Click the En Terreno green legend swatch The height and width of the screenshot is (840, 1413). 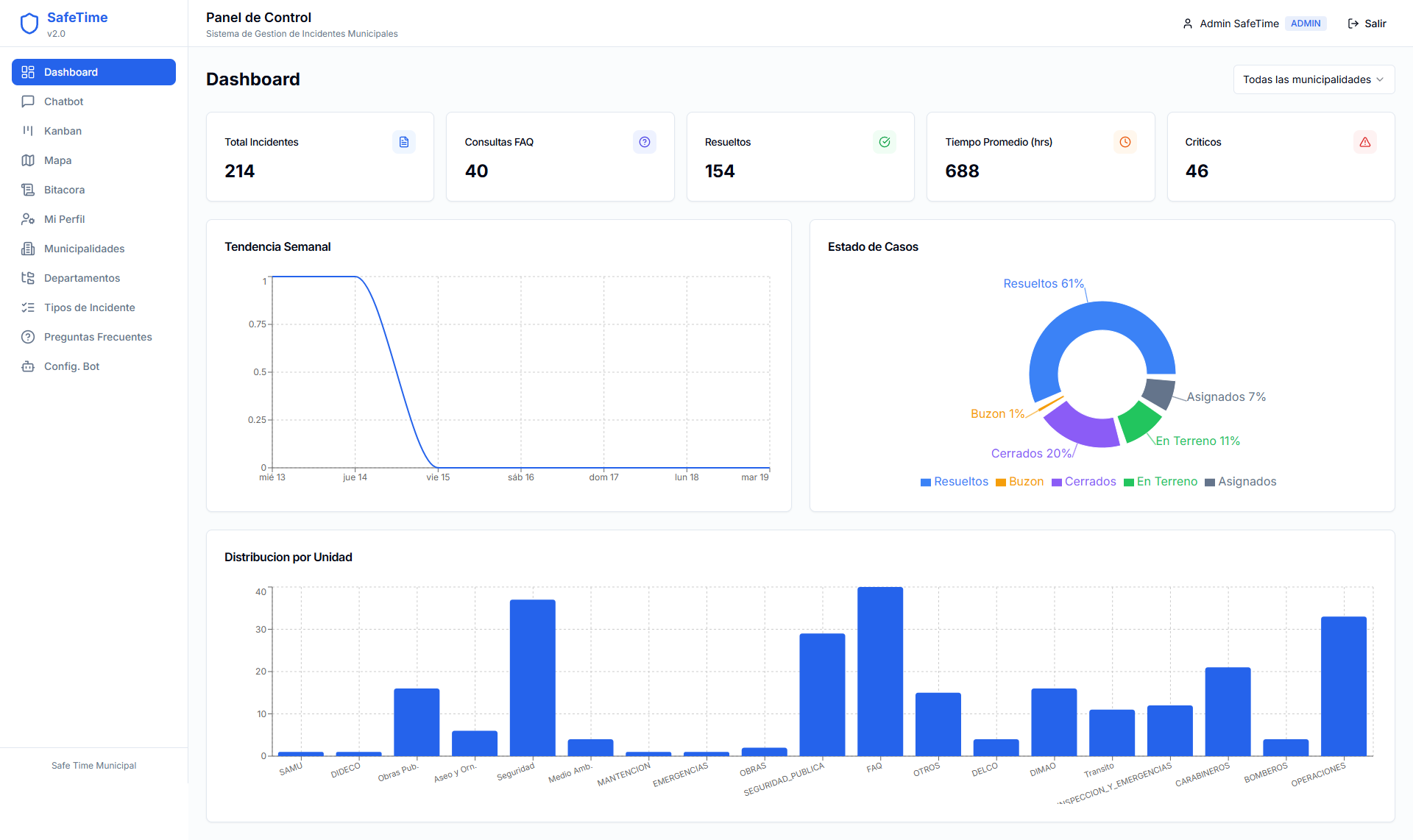point(1129,483)
